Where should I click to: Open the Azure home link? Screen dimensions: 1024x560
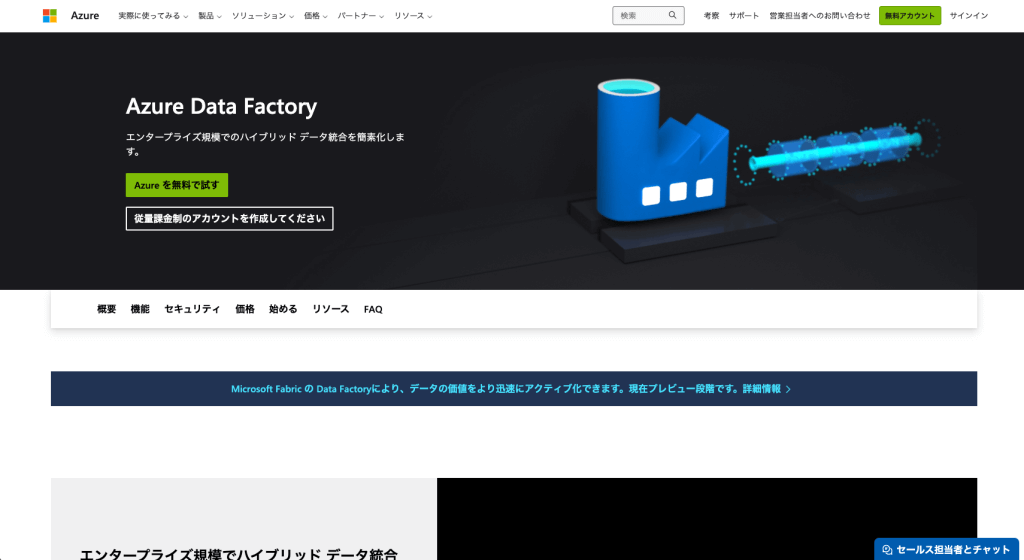tap(85, 16)
